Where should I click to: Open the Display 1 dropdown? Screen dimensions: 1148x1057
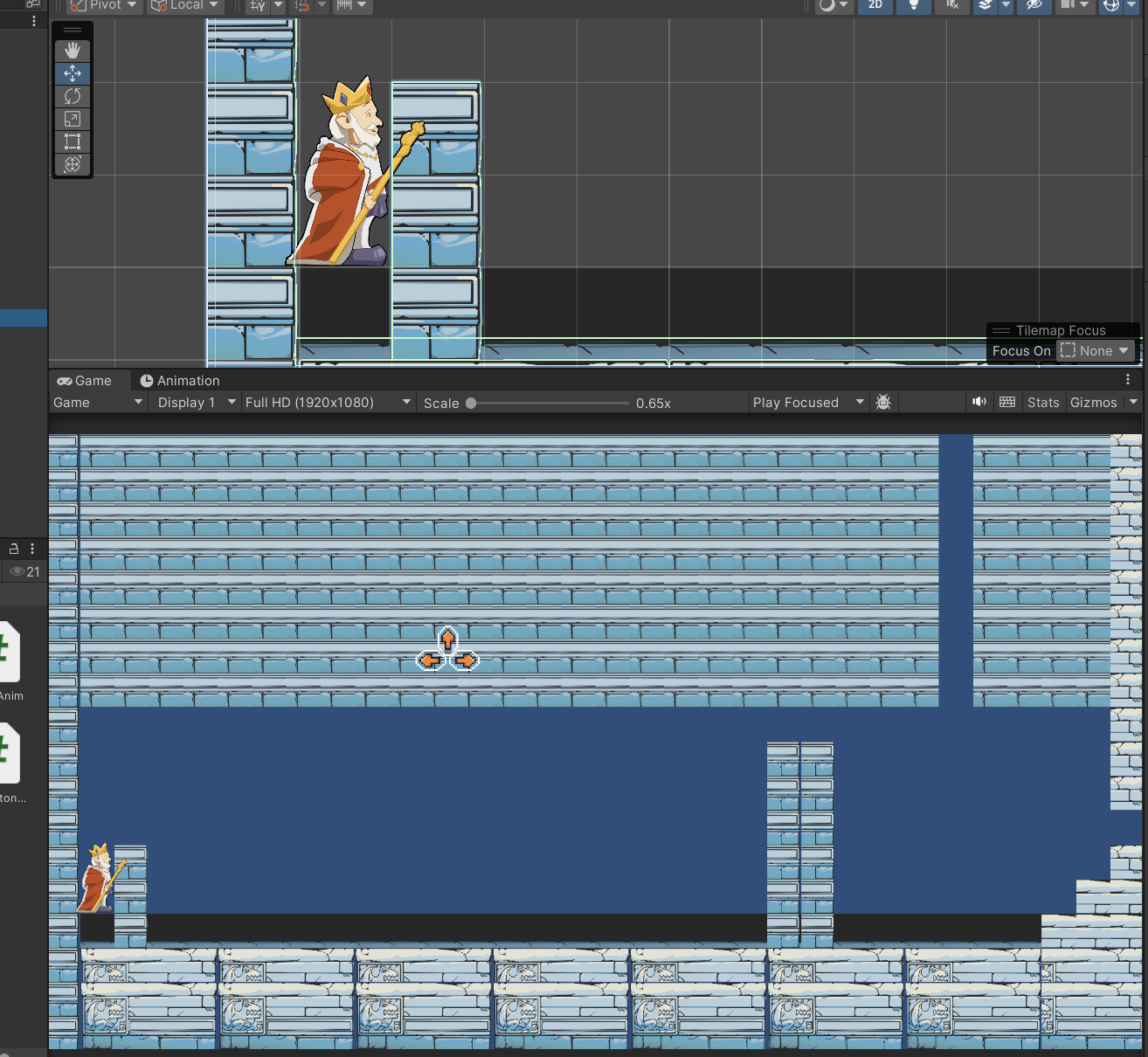coord(197,402)
